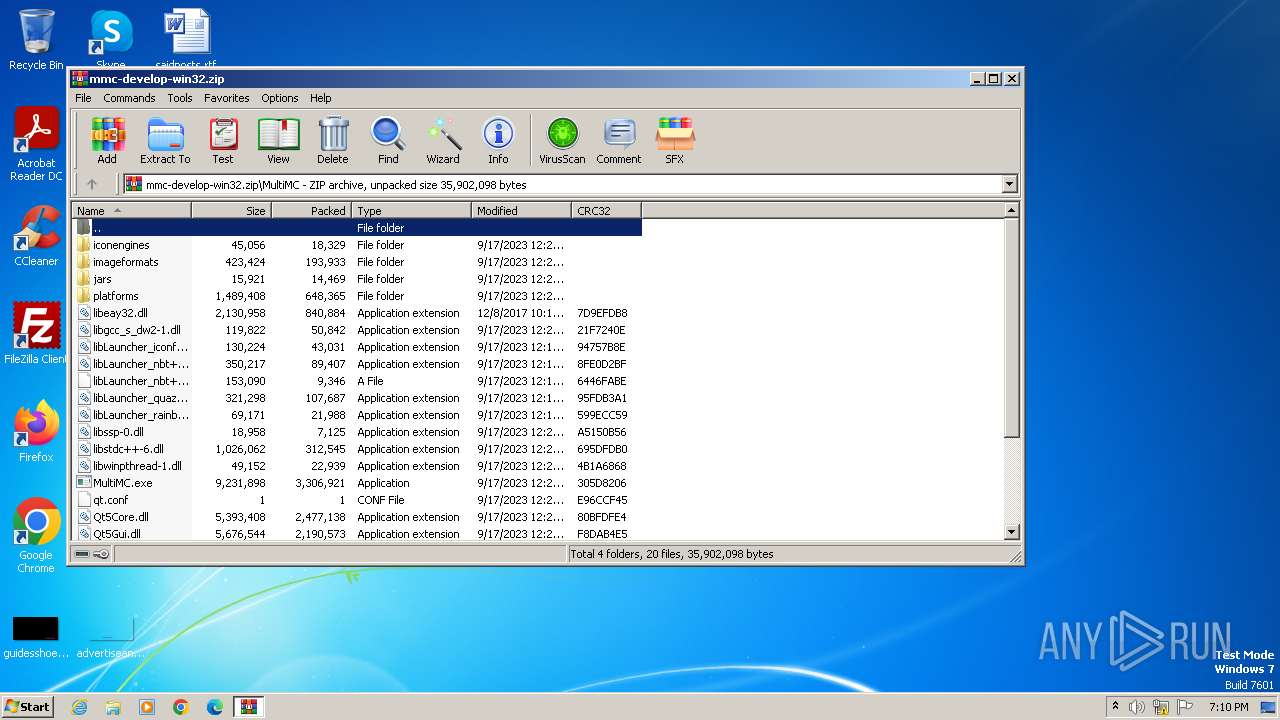1280x720 pixels.
Task: Start VirusScan on archive
Action: (x=562, y=141)
